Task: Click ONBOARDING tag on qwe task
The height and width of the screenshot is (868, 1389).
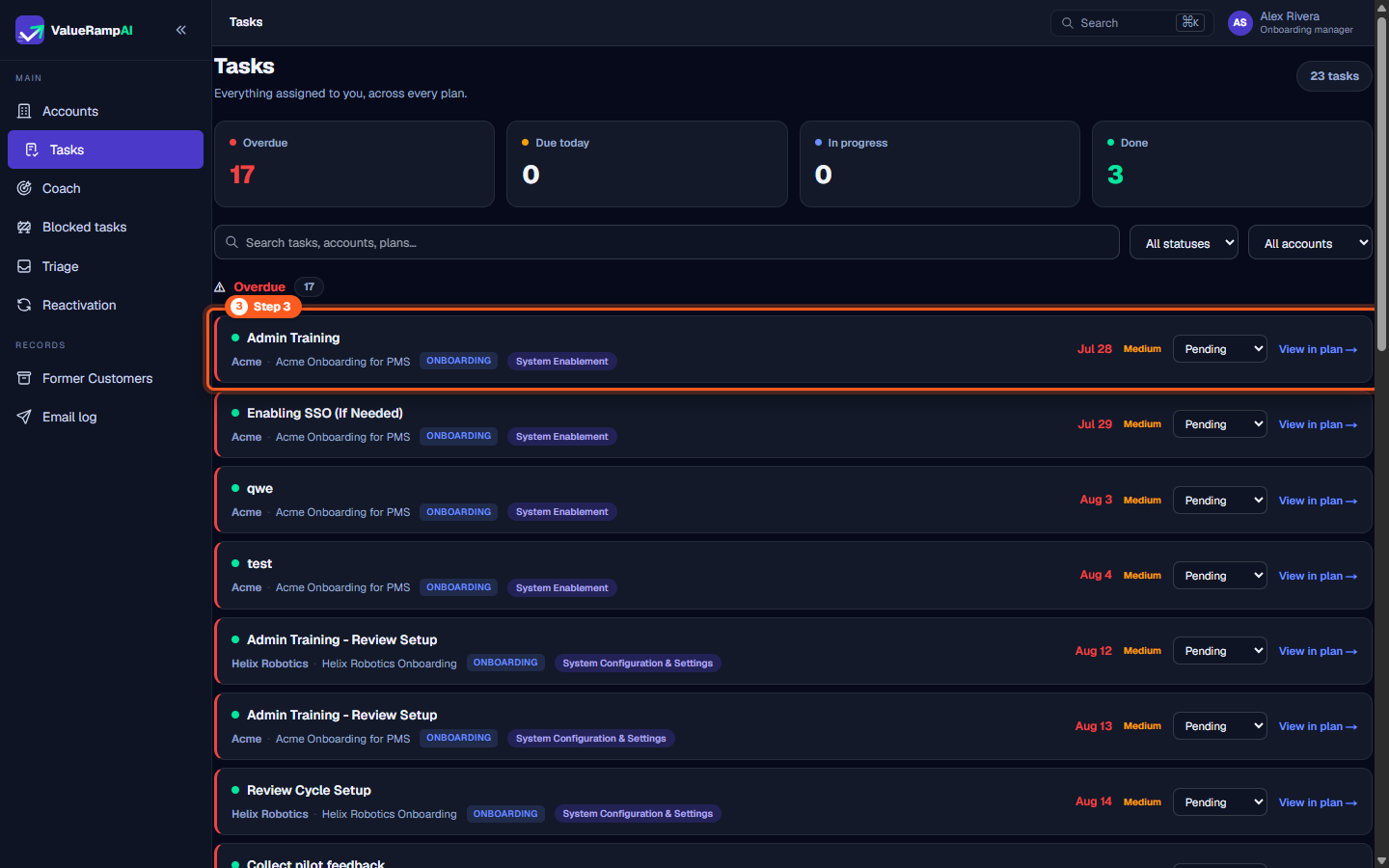Action: pos(459,512)
